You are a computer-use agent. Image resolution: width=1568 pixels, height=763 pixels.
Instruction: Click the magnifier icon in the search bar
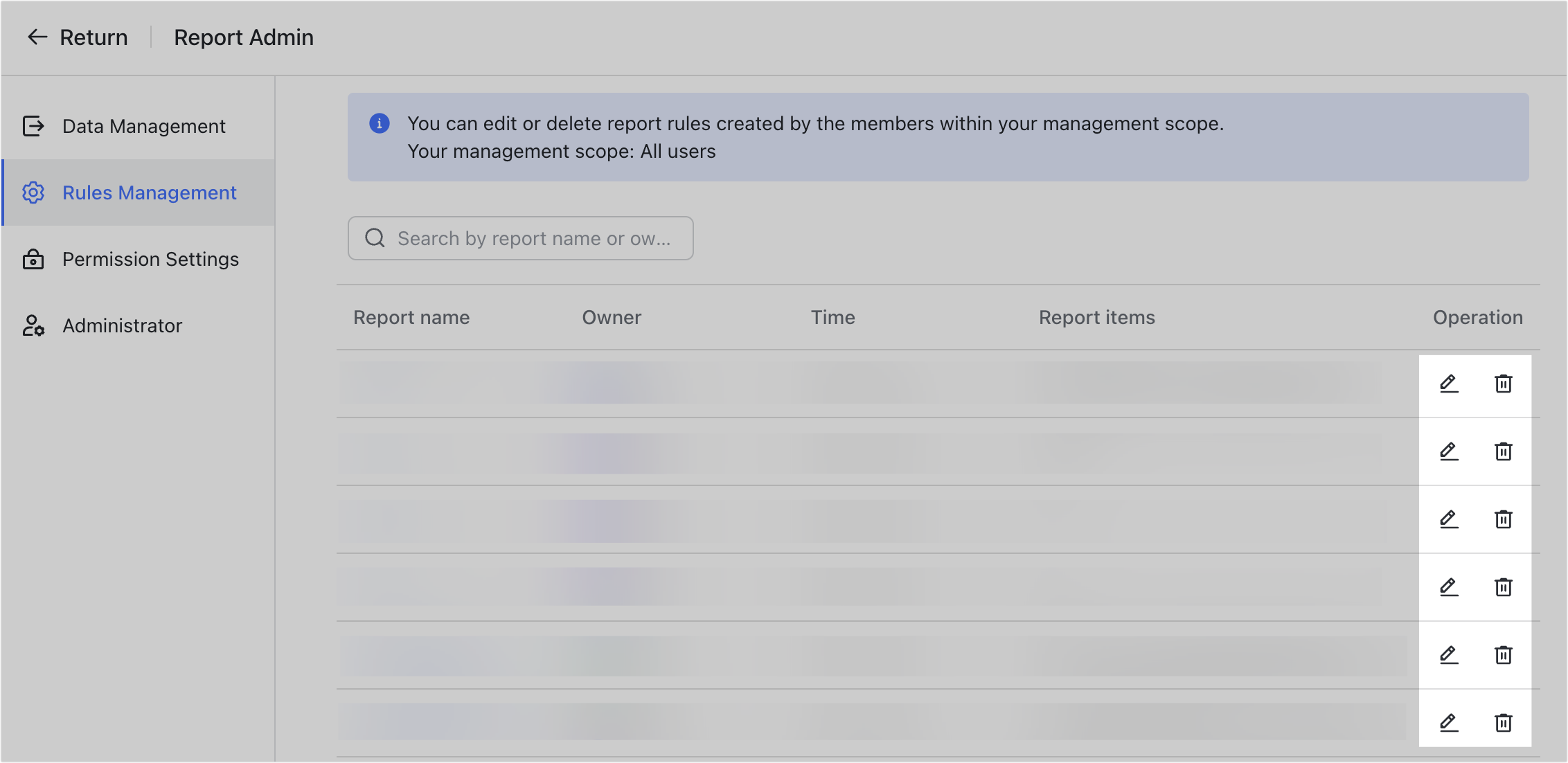tap(375, 238)
